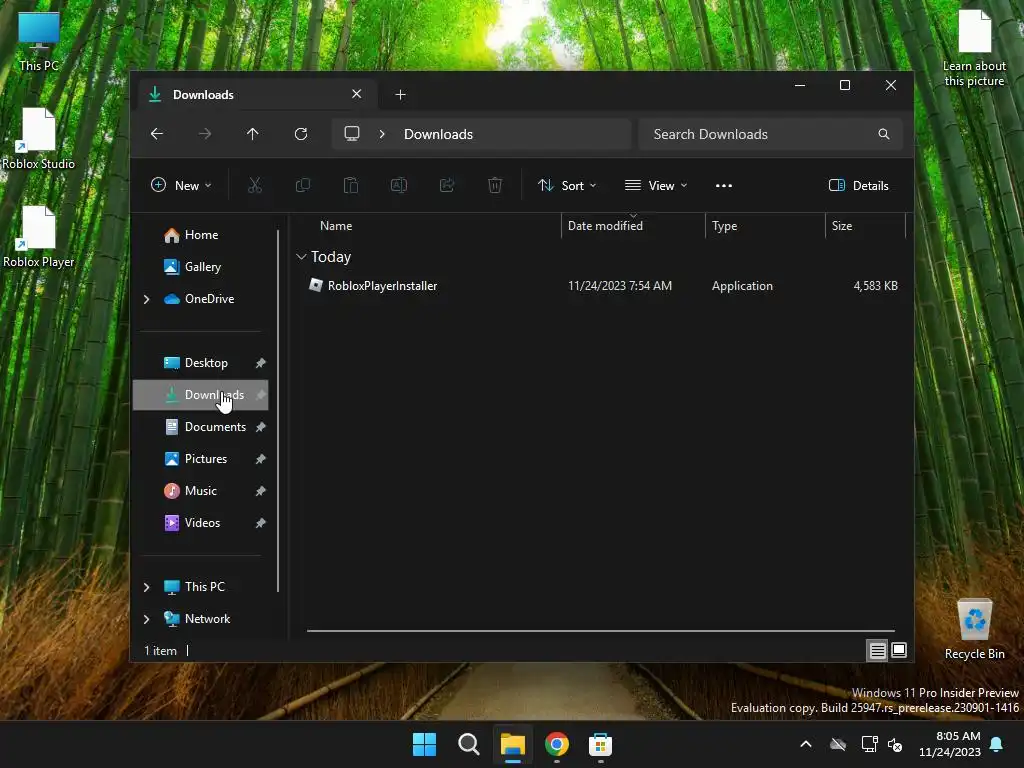Show hidden system tray icons
The width and height of the screenshot is (1024, 768).
click(806, 744)
